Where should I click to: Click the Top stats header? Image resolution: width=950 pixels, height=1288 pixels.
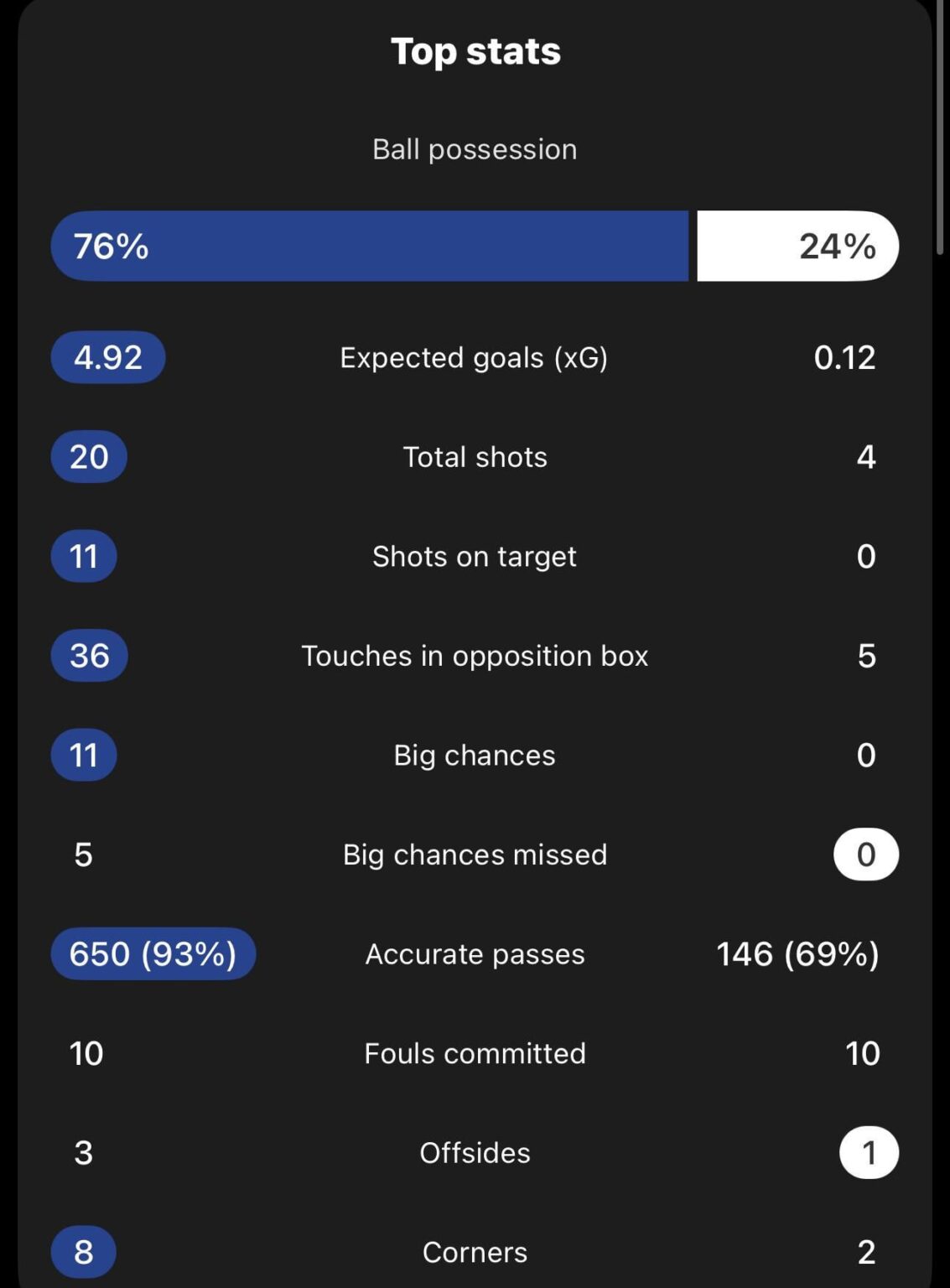[x=475, y=51]
